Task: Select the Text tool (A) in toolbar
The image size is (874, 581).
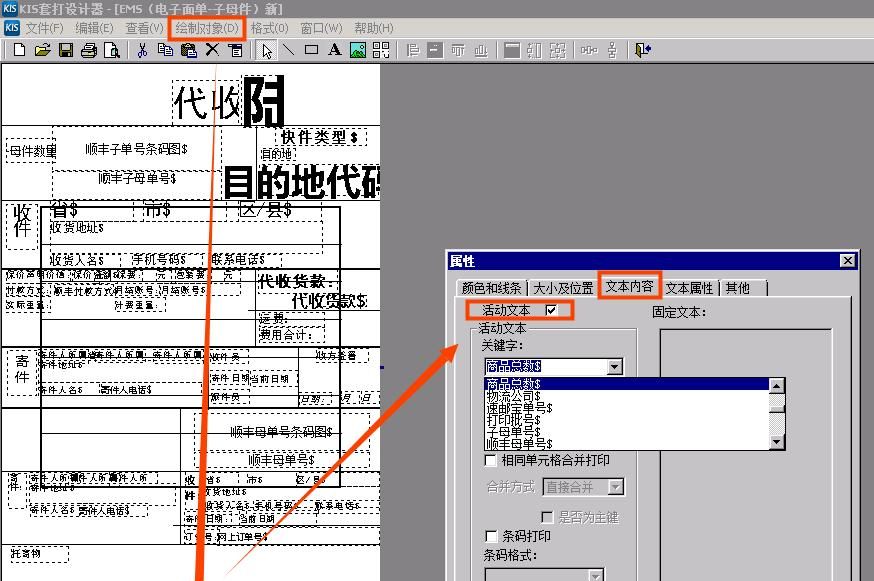Action: (x=334, y=50)
